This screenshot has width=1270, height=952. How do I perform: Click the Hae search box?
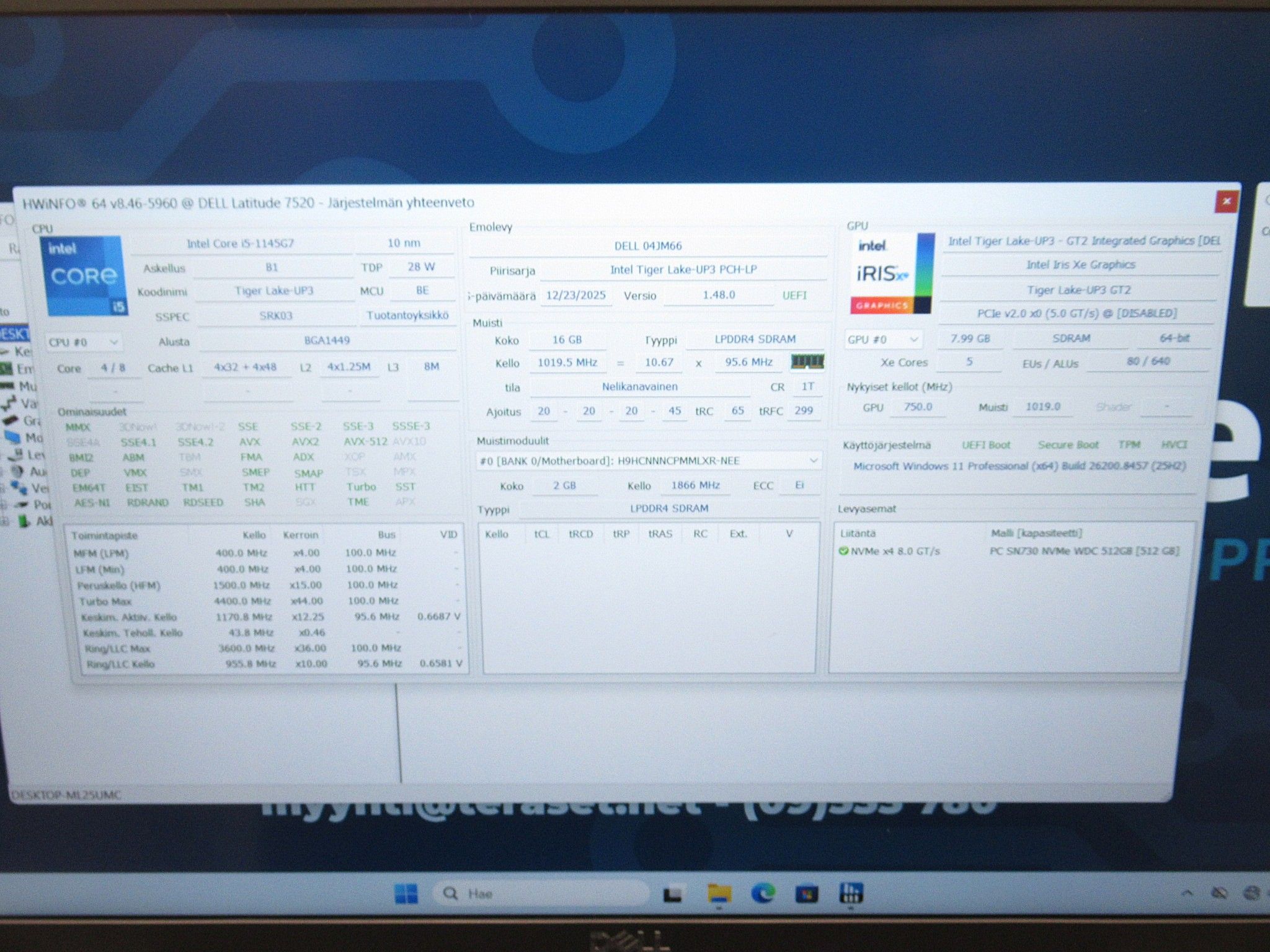(541, 894)
